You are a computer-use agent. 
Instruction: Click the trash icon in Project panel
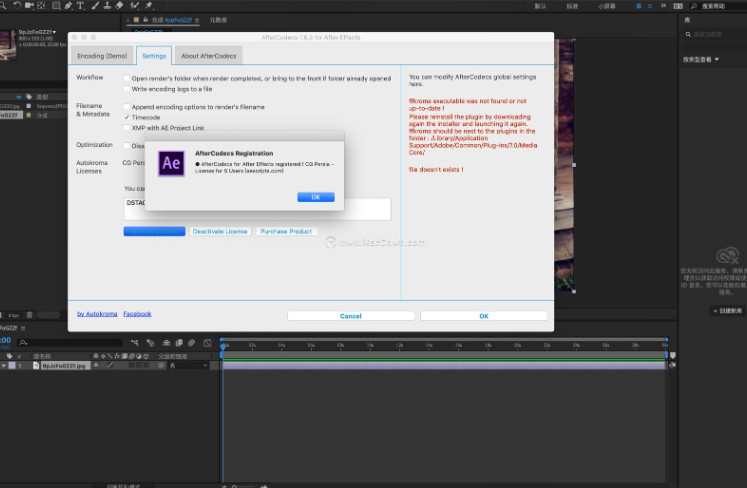(x=30, y=315)
